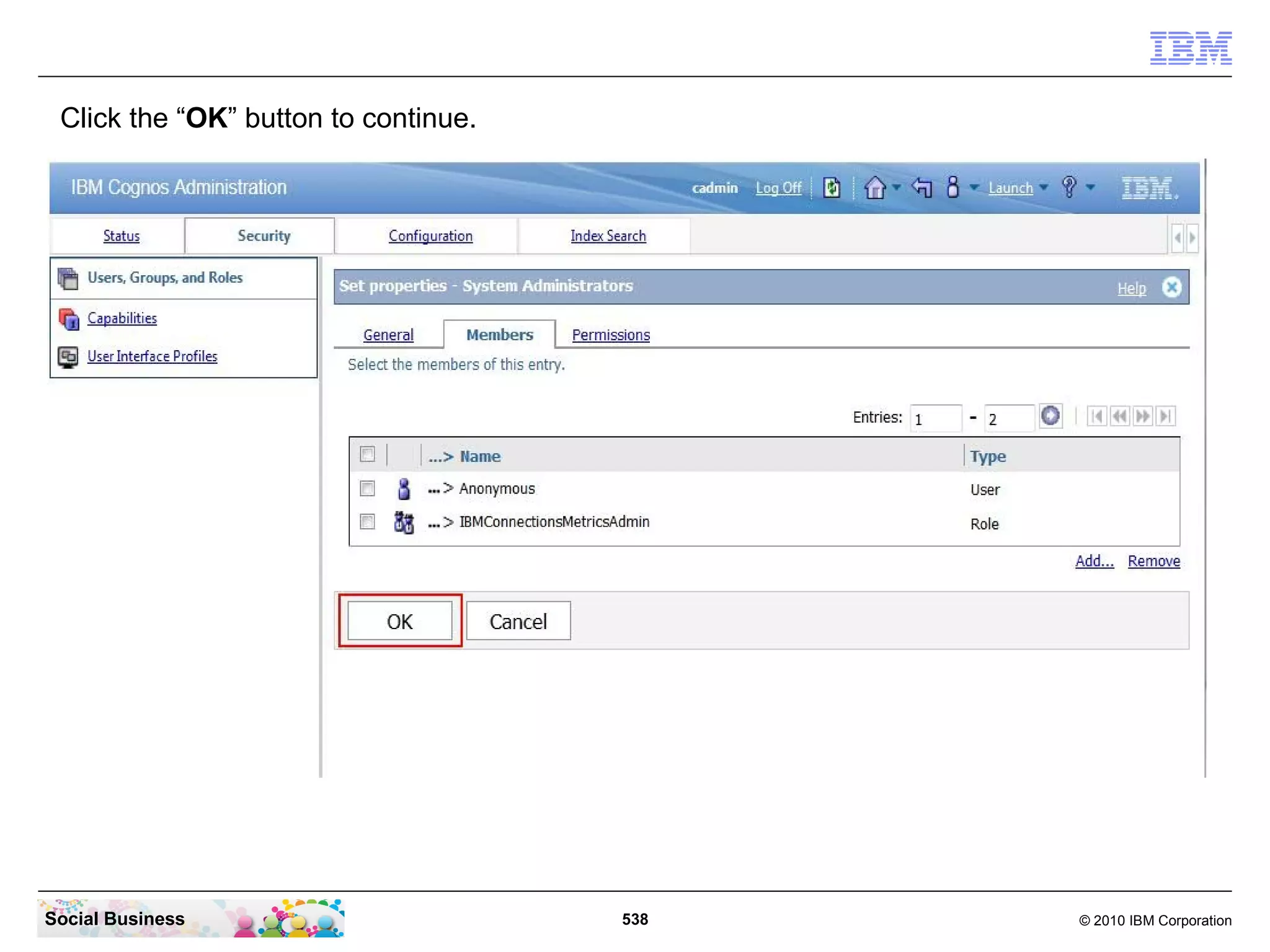Viewport: 1270px width, 952px height.
Task: Expand path dots beside Name column header
Action: click(x=441, y=457)
